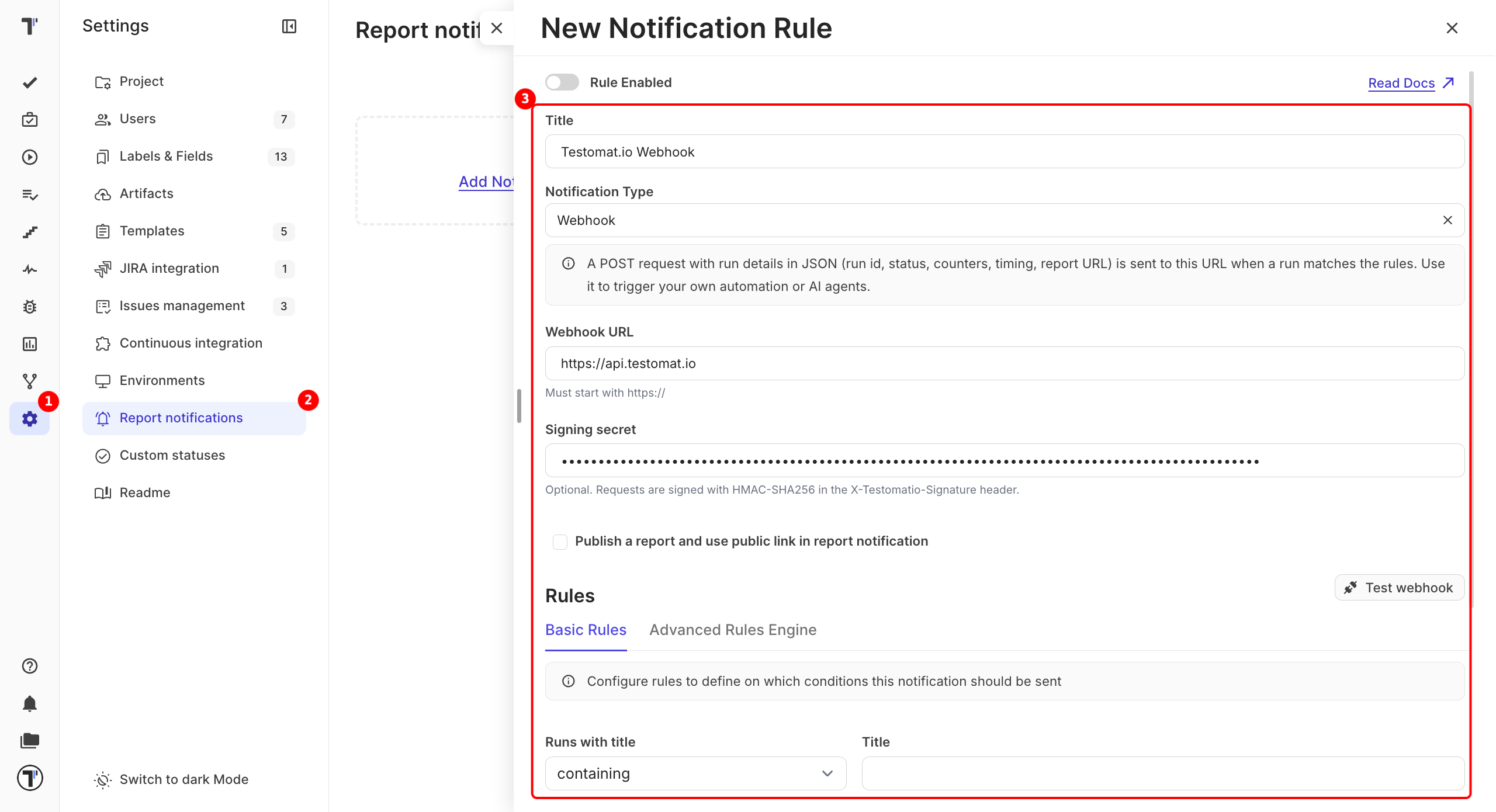The width and height of the screenshot is (1496, 812).
Task: Click the Test webhook button
Action: tap(1399, 588)
